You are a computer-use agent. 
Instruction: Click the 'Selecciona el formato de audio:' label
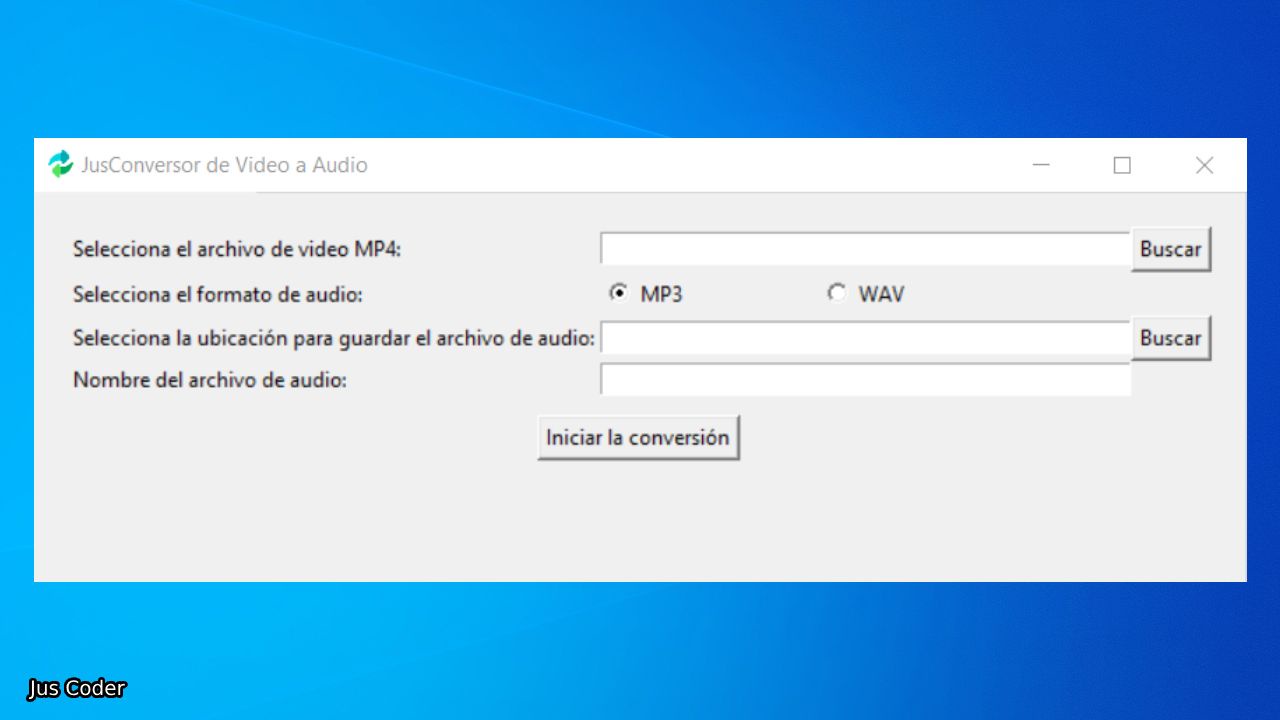[x=218, y=294]
